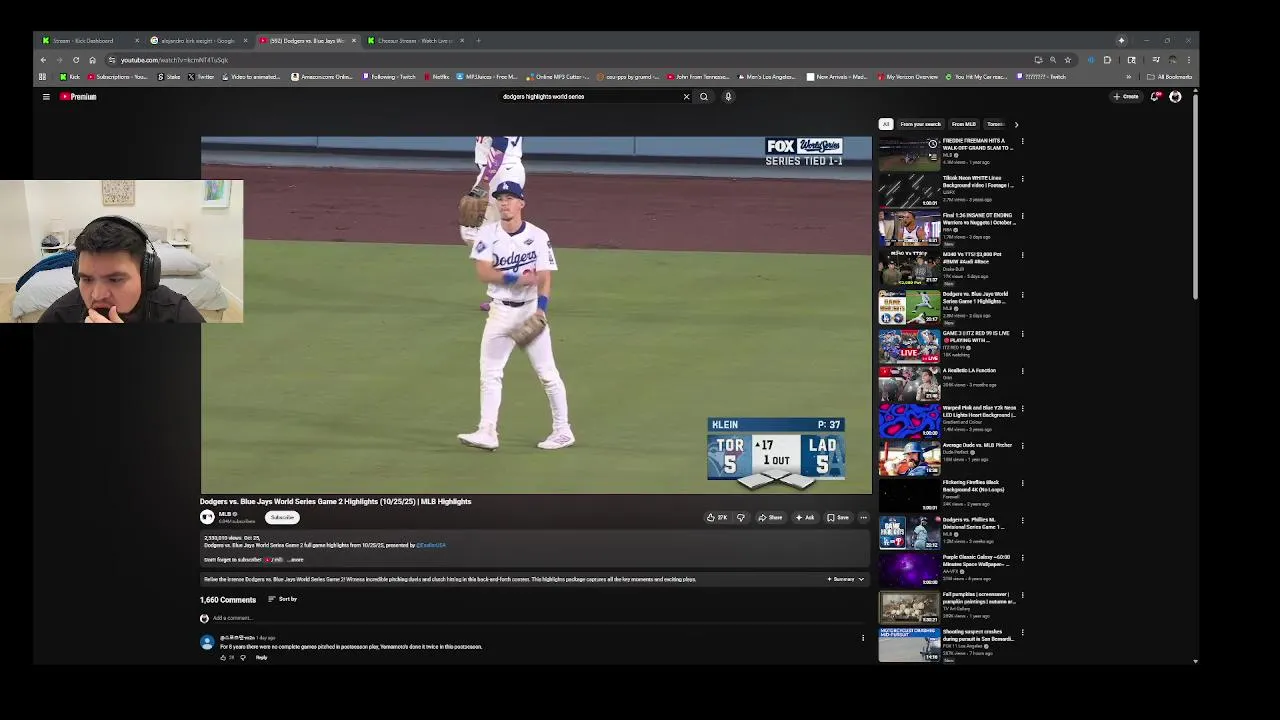The image size is (1280, 720).
Task: Open the Dodgers vs. Phillies Division Series thumbnail
Action: pyautogui.click(x=909, y=533)
